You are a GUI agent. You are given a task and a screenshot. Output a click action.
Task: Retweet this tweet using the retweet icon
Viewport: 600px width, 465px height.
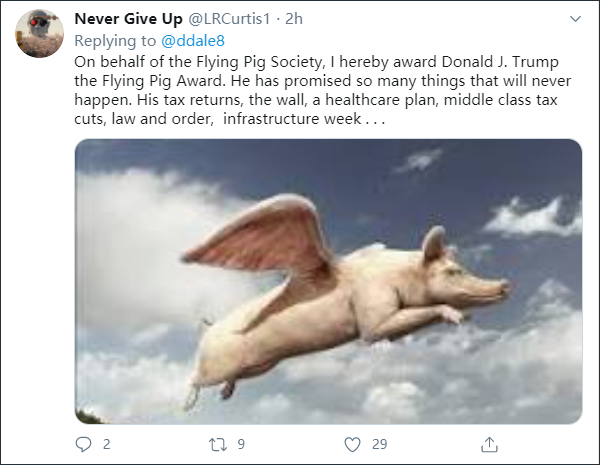tap(218, 443)
